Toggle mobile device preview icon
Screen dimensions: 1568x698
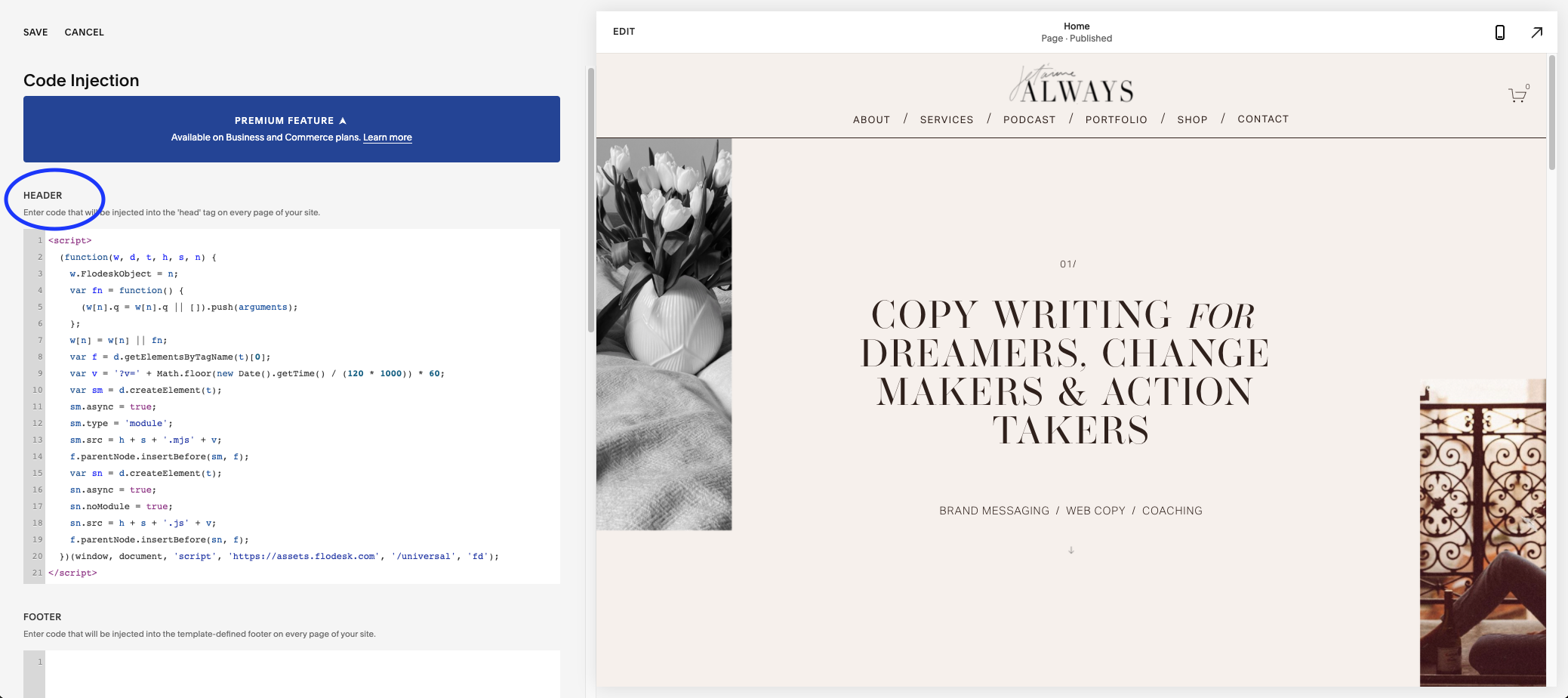pyautogui.click(x=1500, y=32)
